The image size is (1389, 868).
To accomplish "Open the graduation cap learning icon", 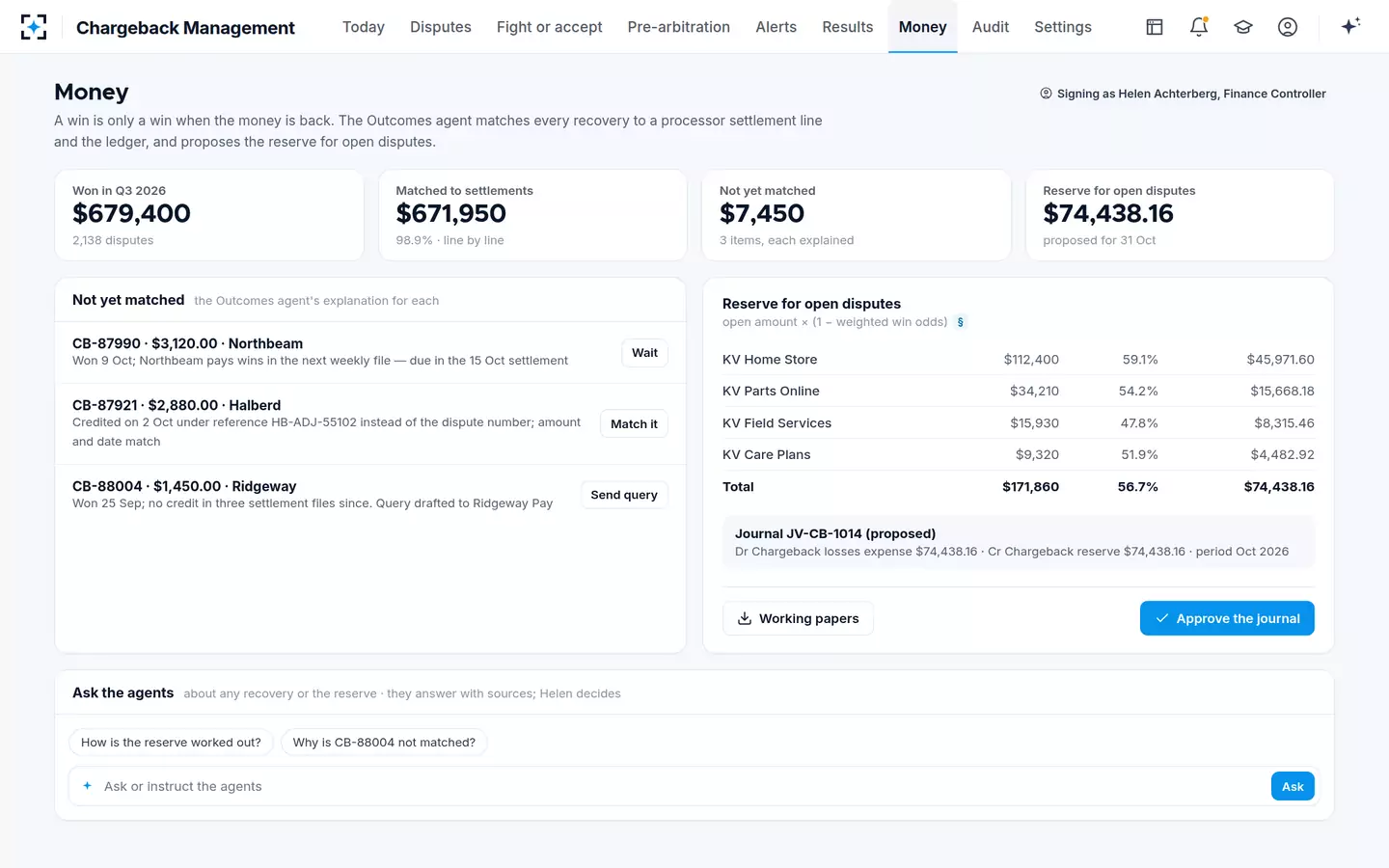I will [x=1243, y=27].
